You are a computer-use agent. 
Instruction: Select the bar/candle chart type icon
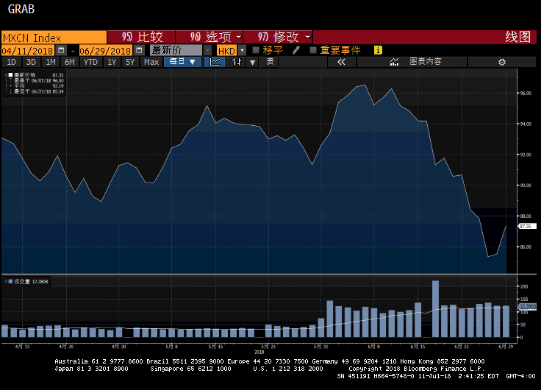237,62
